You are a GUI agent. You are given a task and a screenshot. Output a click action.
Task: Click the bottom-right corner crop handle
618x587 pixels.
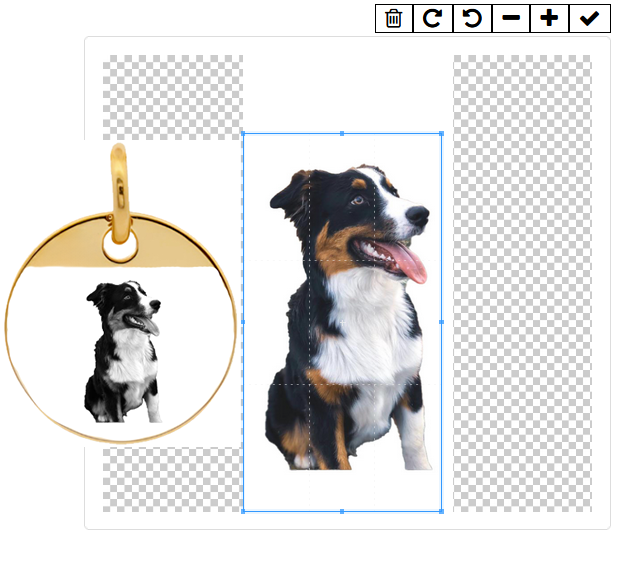point(441,511)
